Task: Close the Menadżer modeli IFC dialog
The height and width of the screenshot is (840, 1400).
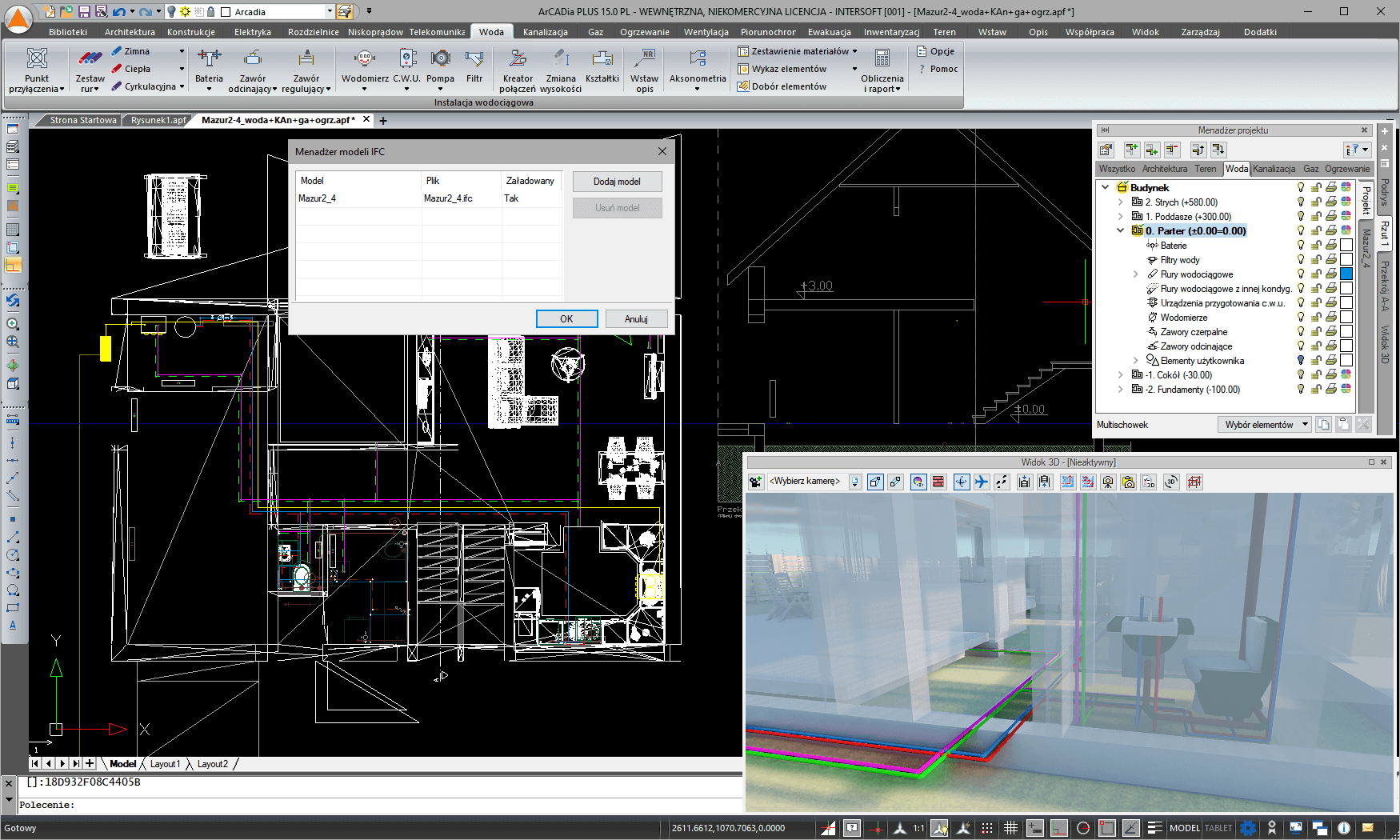Action: (662, 151)
